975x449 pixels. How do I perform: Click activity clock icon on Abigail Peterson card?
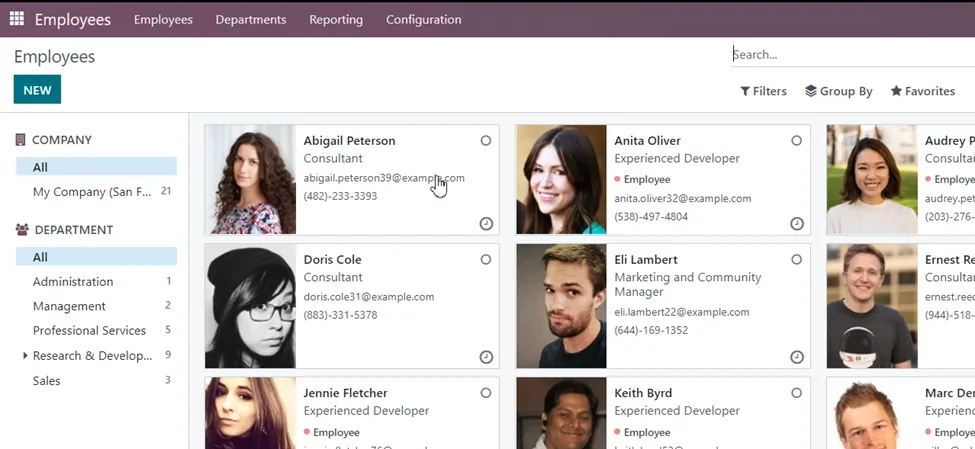(x=486, y=223)
